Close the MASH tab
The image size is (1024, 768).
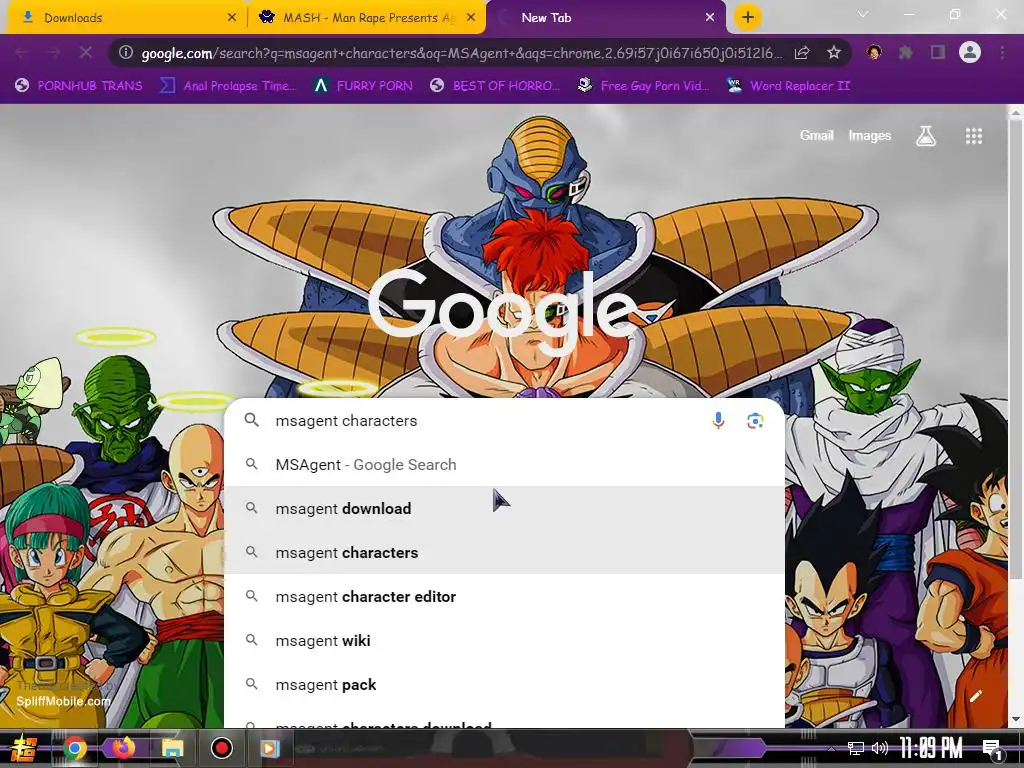(471, 18)
